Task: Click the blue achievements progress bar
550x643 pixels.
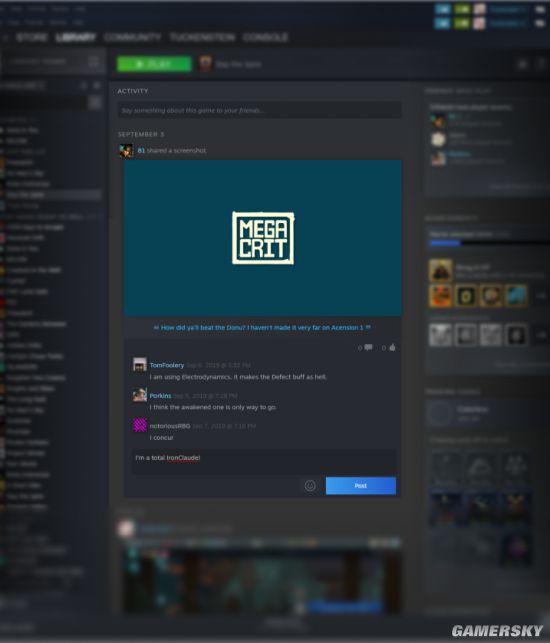Action: [x=445, y=243]
